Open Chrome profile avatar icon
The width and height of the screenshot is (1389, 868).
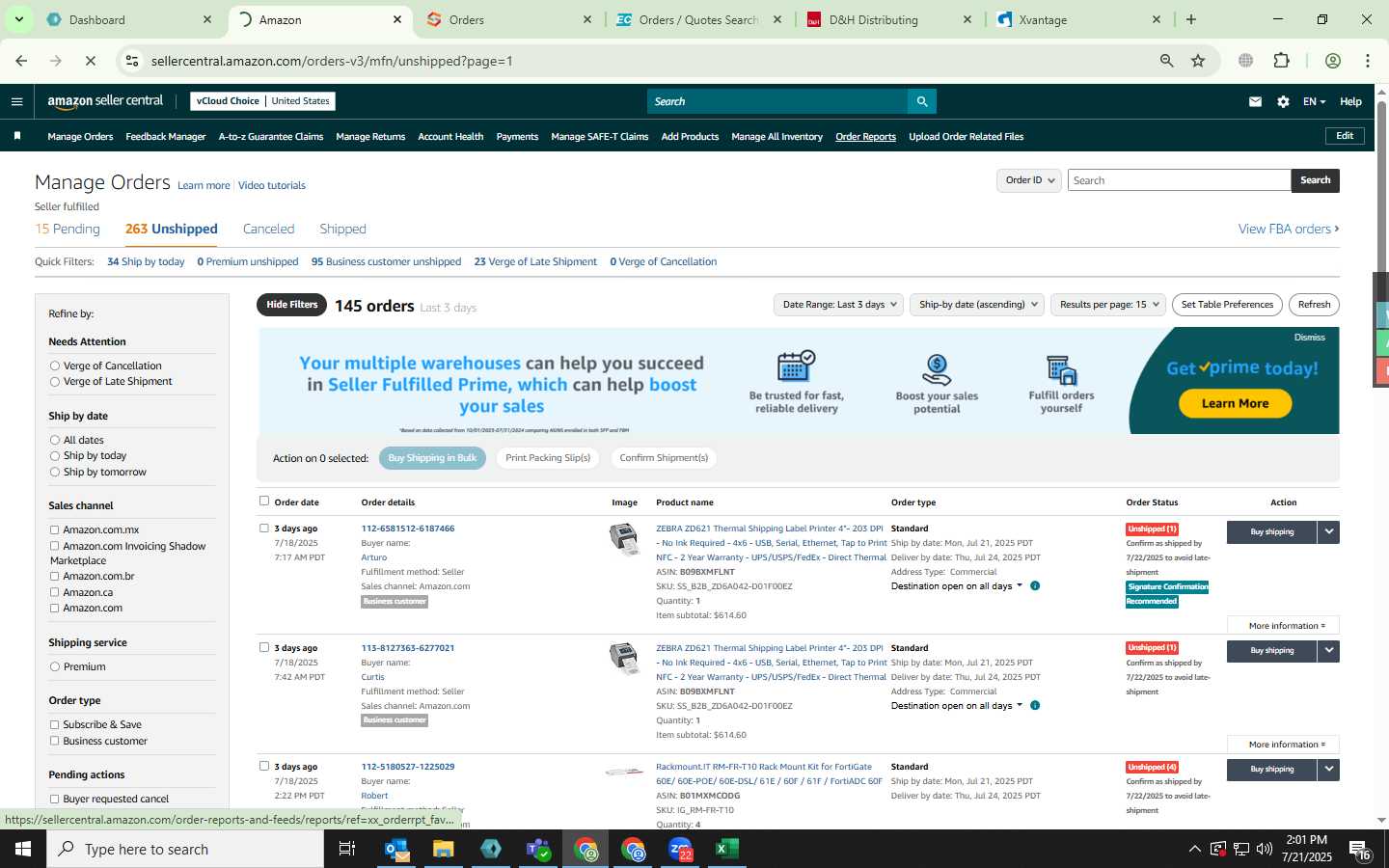click(x=1333, y=61)
